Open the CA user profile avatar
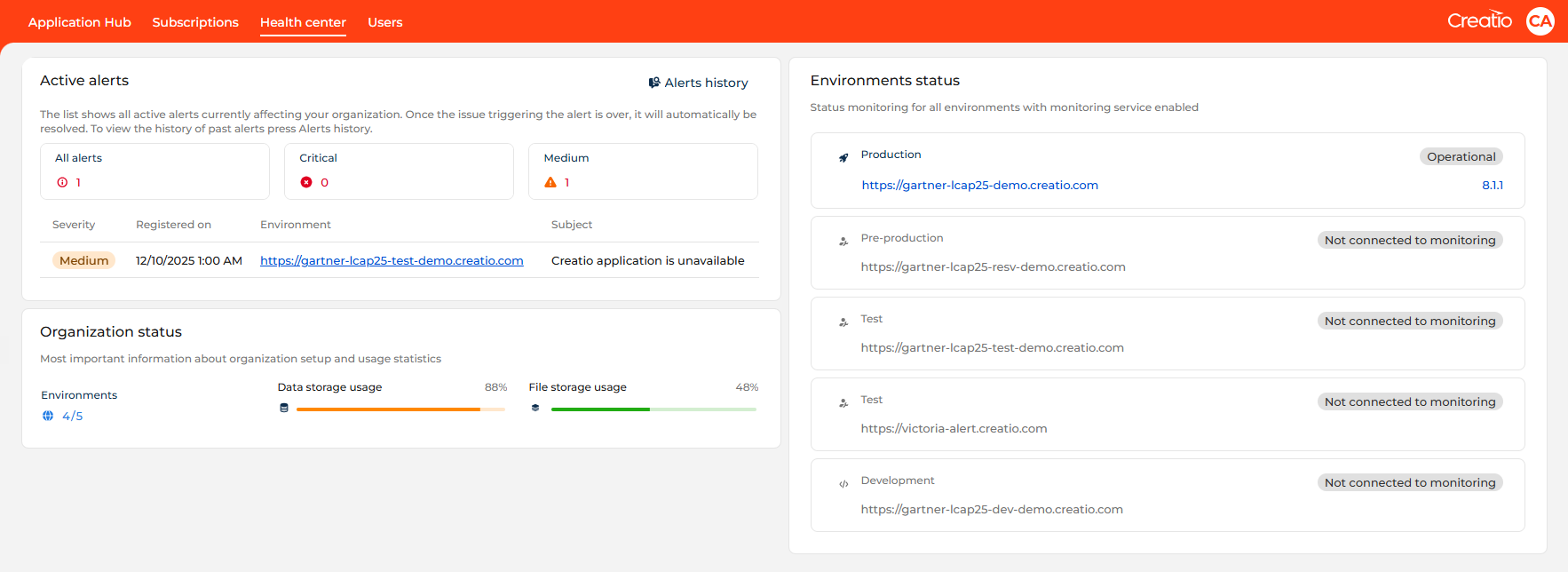The image size is (1568, 572). click(1540, 21)
